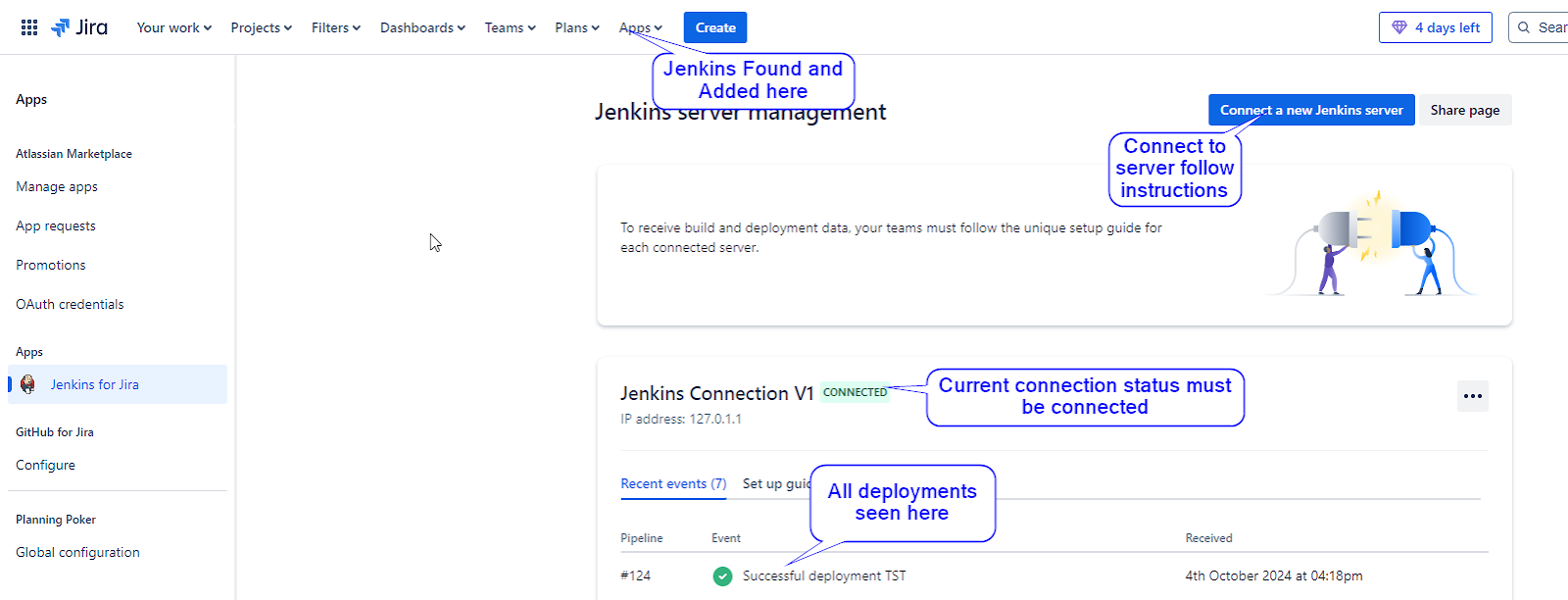Open OAuth credentials in the sidebar
Screen dimensions: 1568x600
pos(70,304)
